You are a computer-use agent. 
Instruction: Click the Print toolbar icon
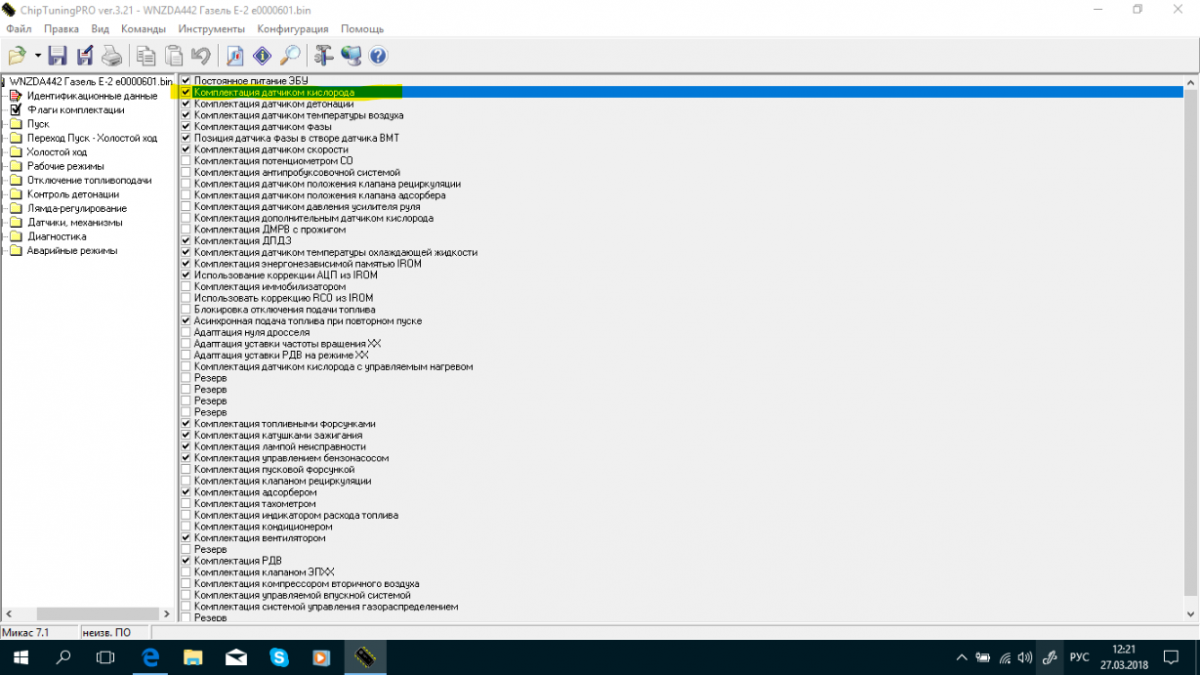click(111, 55)
